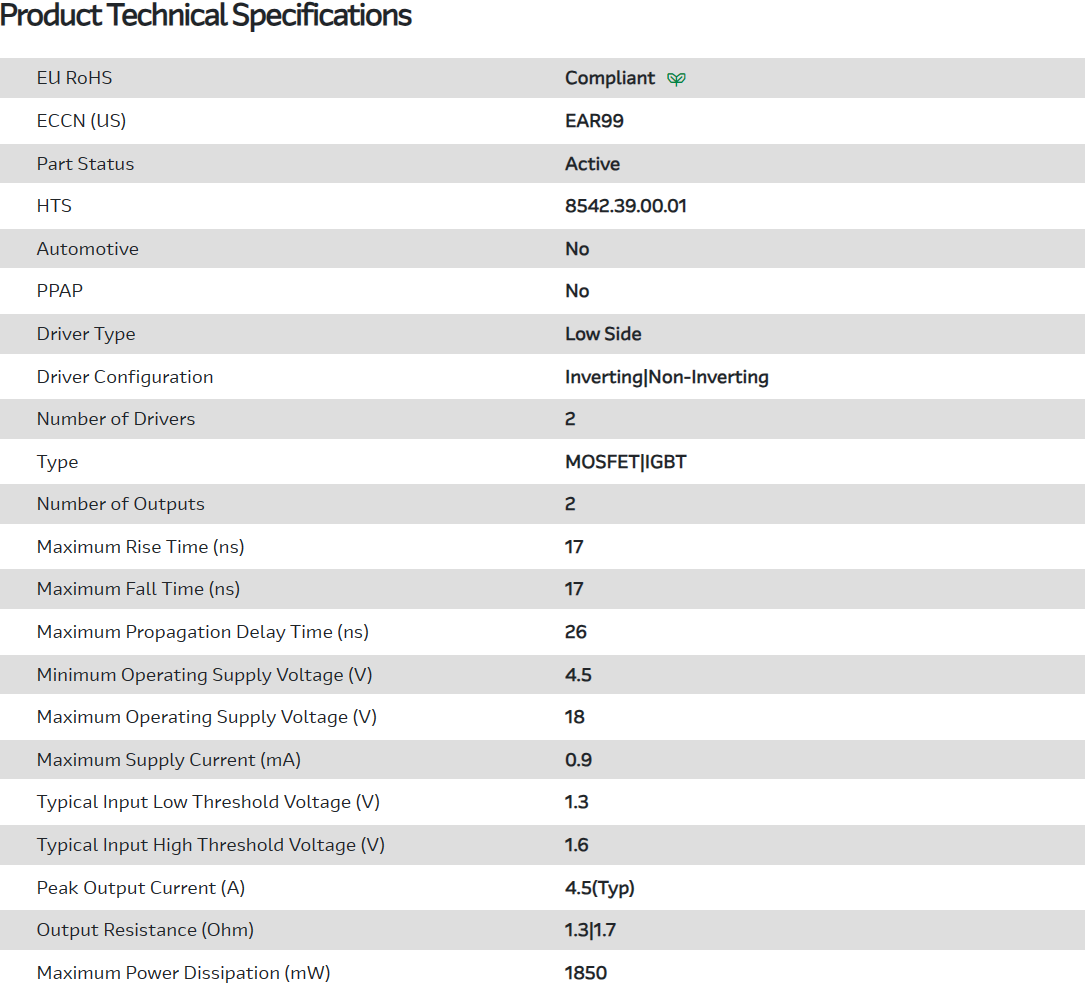Click the Automotive row label
Viewport: 1085px width, 987px height.
point(88,249)
